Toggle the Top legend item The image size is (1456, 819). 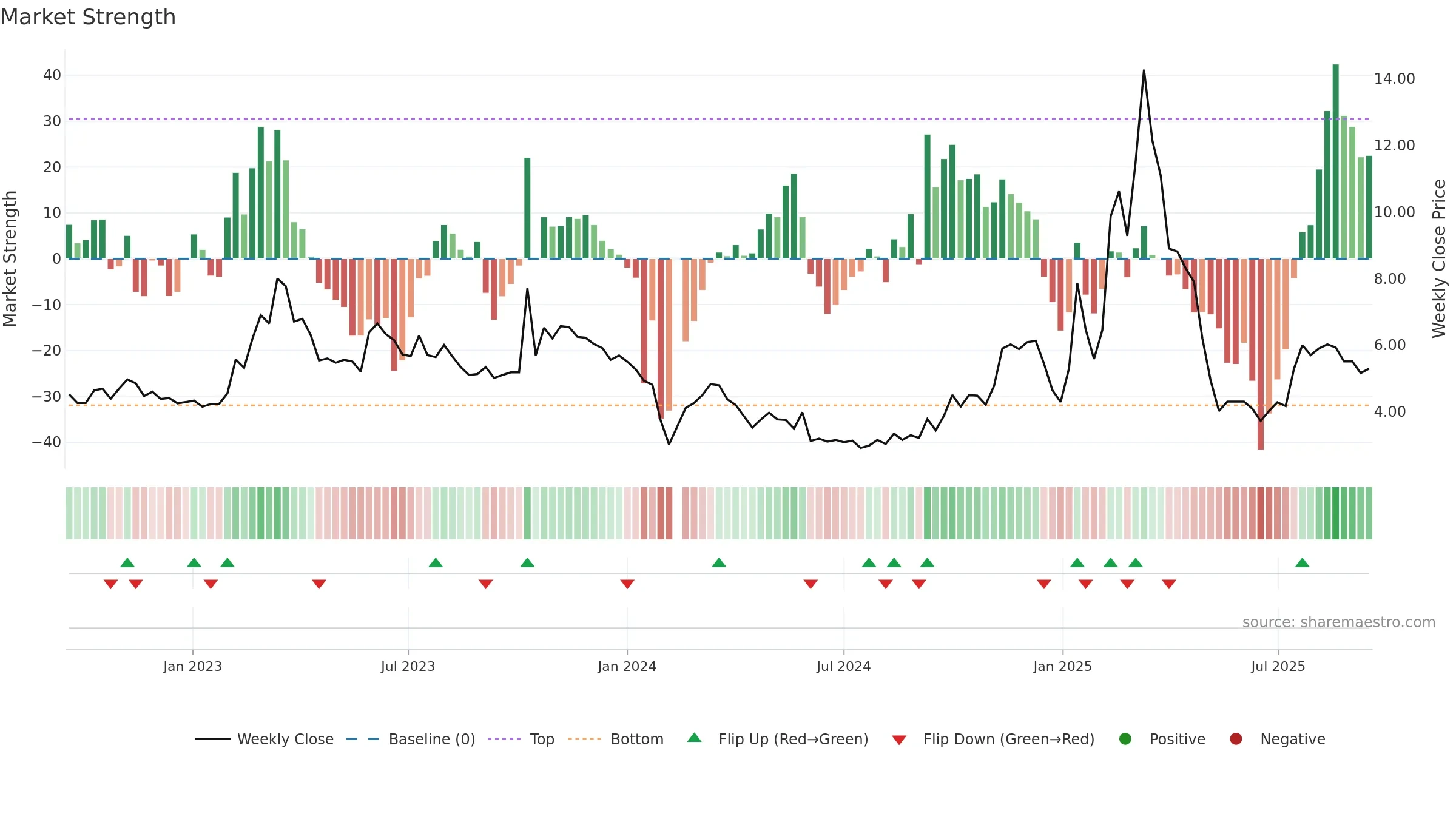point(521,739)
